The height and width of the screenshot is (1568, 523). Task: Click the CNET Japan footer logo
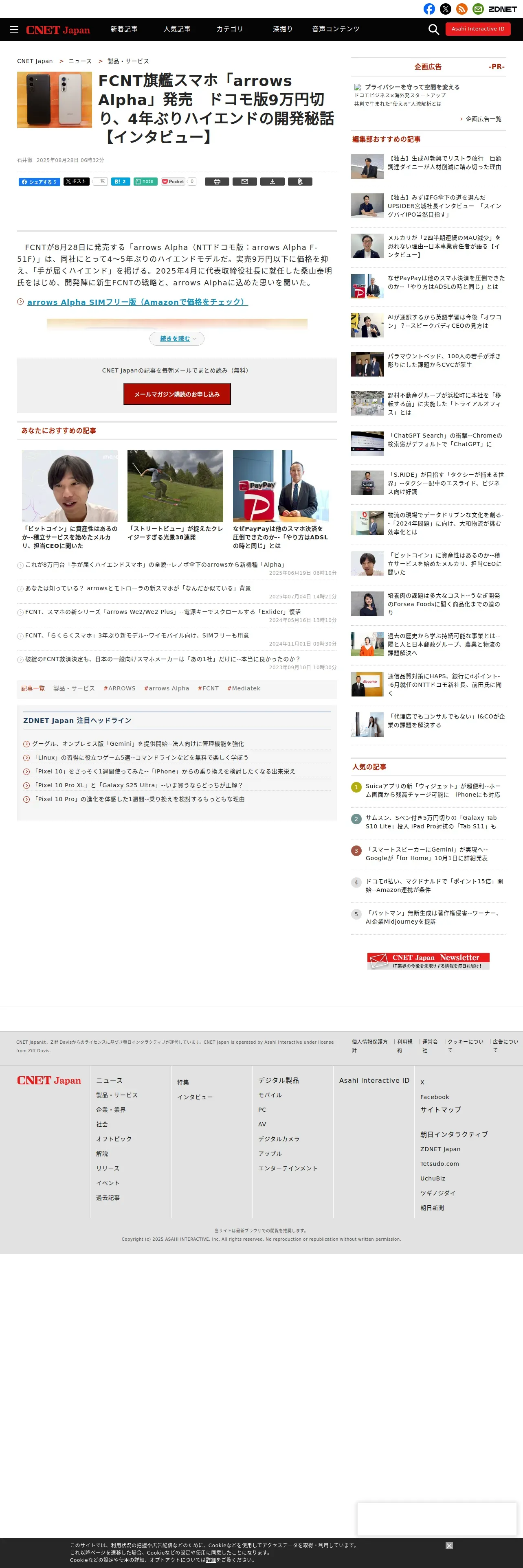pos(49,1080)
